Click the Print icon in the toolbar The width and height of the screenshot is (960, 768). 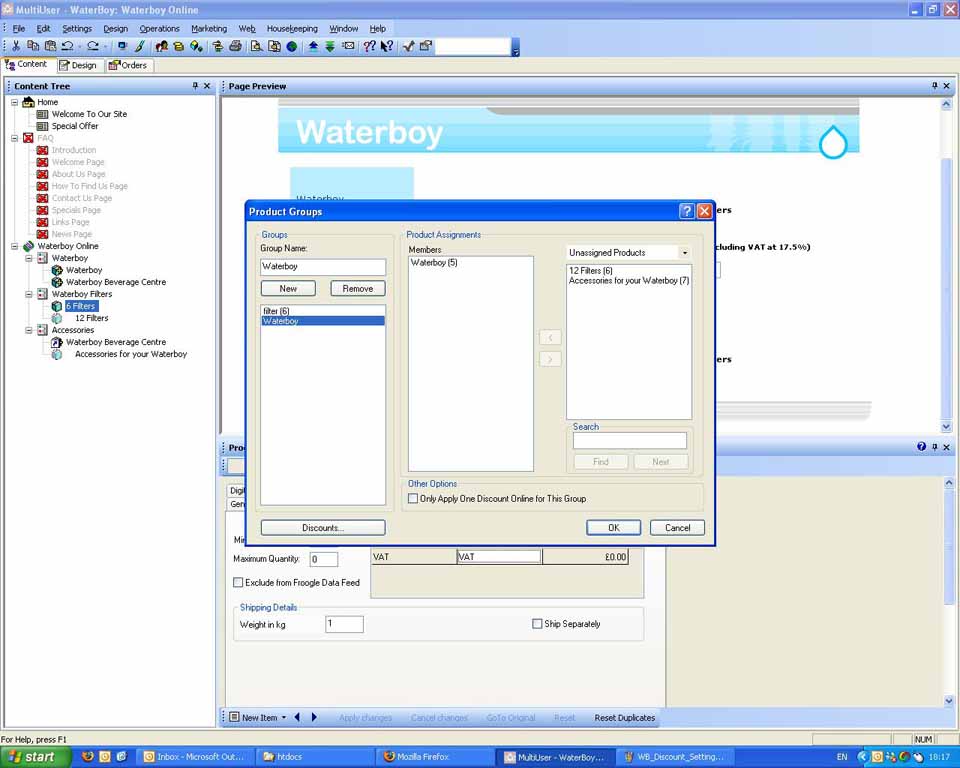(235, 46)
